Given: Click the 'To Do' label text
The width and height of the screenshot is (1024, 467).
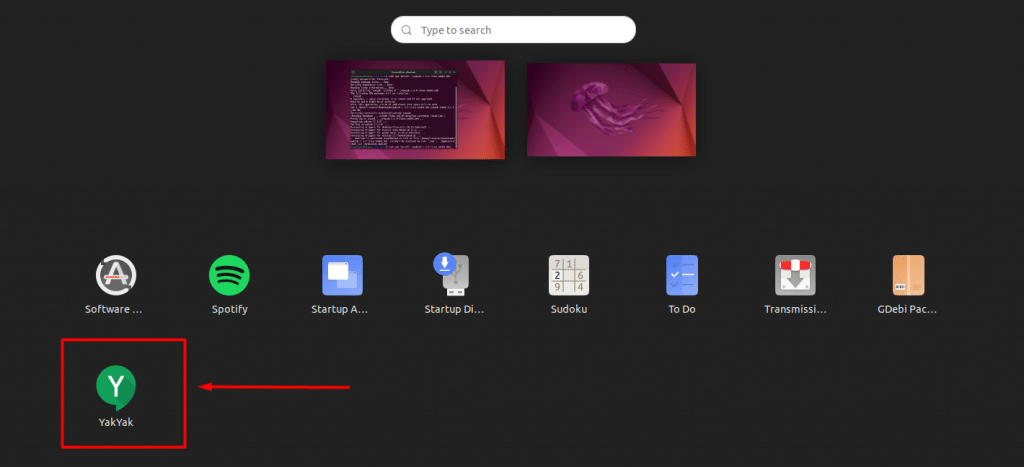Looking at the screenshot, I should pyautogui.click(x=682, y=310).
